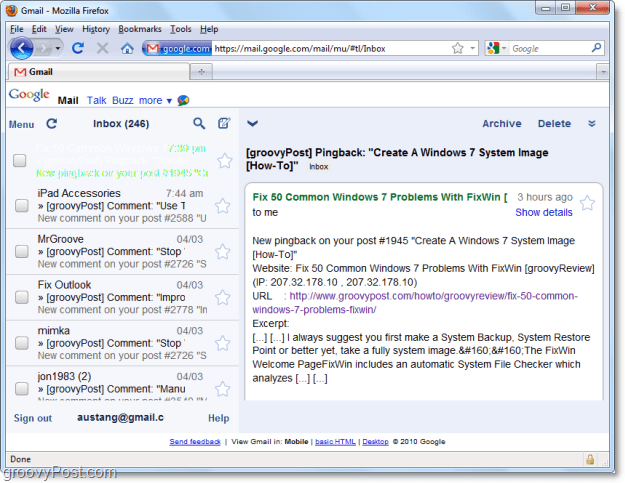This screenshot has width=625, height=483.
Task: Select the Fix Outlook email checkbox
Action: point(22,297)
